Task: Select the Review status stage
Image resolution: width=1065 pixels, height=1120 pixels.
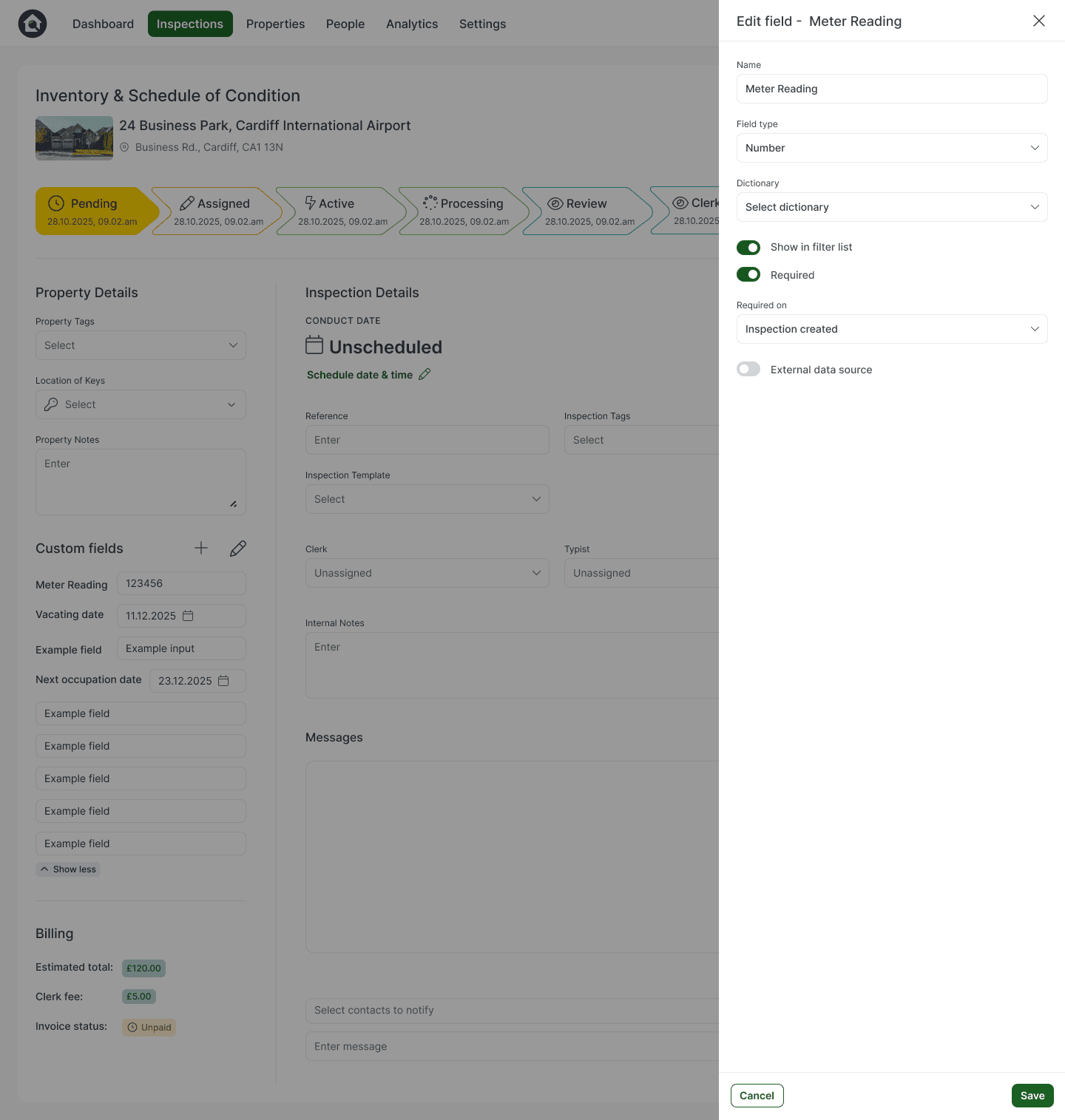Action: [x=589, y=211]
